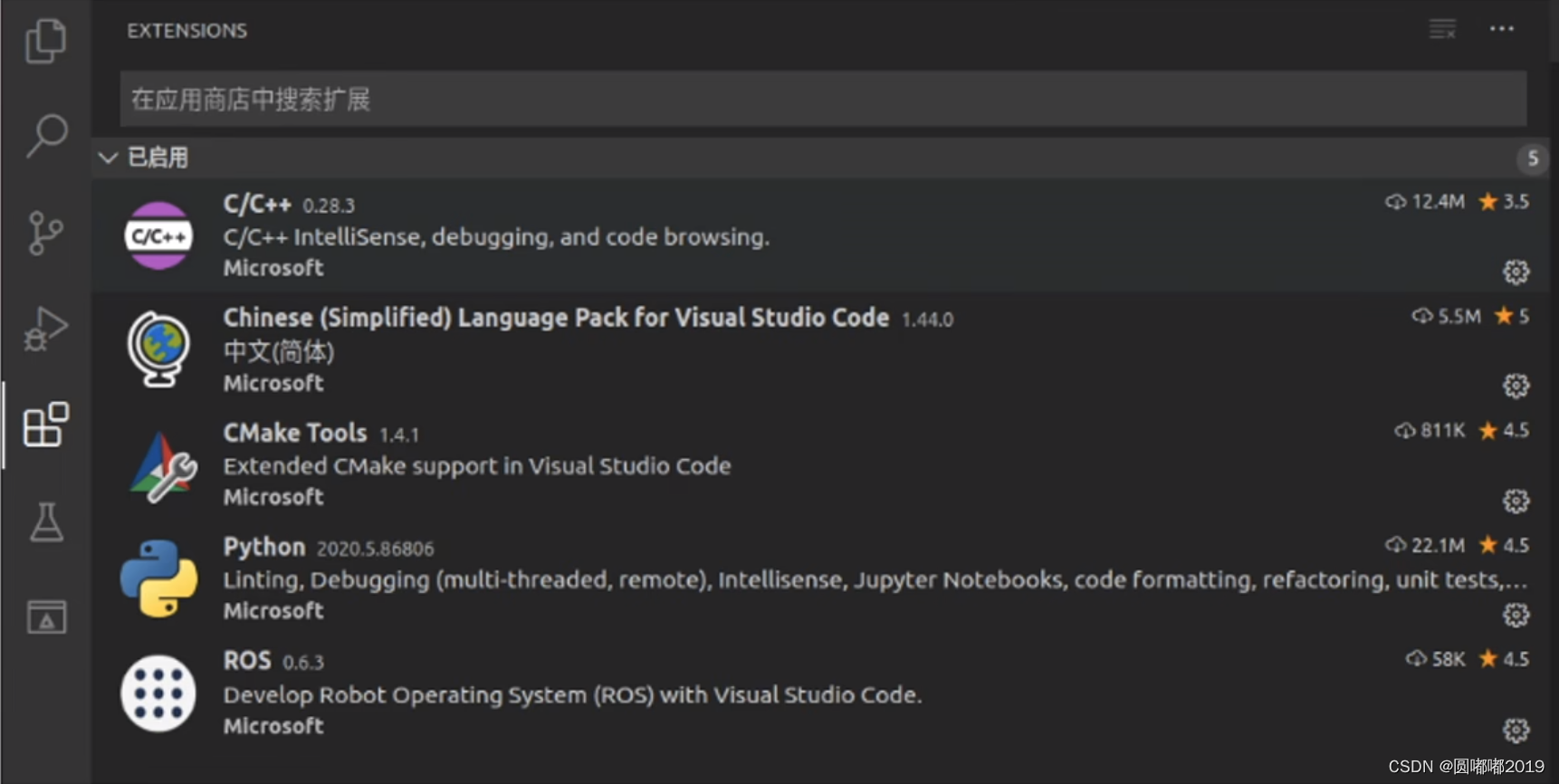Select the Python extension entry
Viewport: 1559px width, 784px height.
coord(820,579)
